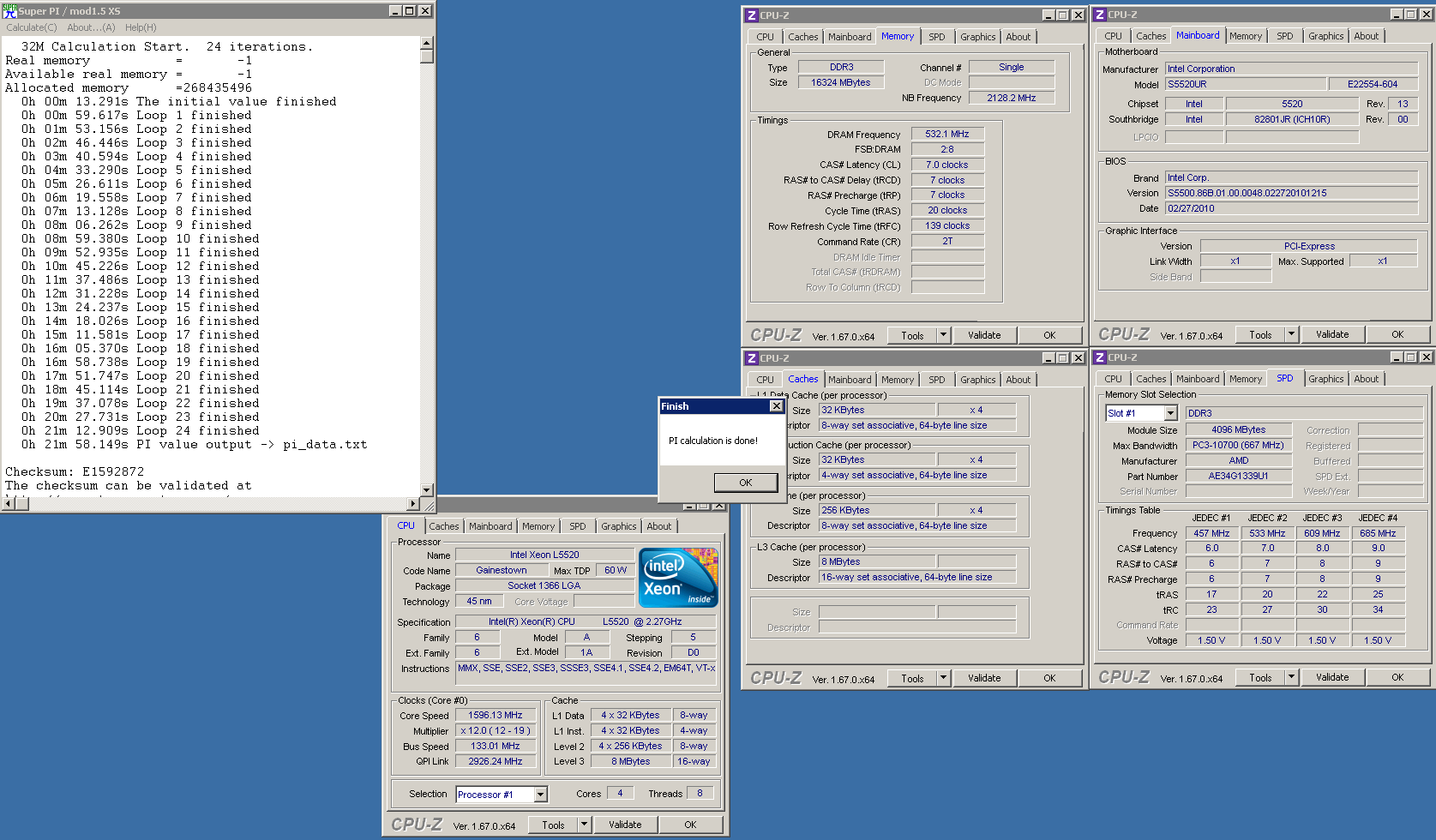Click Tools button in Memory window
This screenshot has width=1436, height=840.
[x=912, y=335]
